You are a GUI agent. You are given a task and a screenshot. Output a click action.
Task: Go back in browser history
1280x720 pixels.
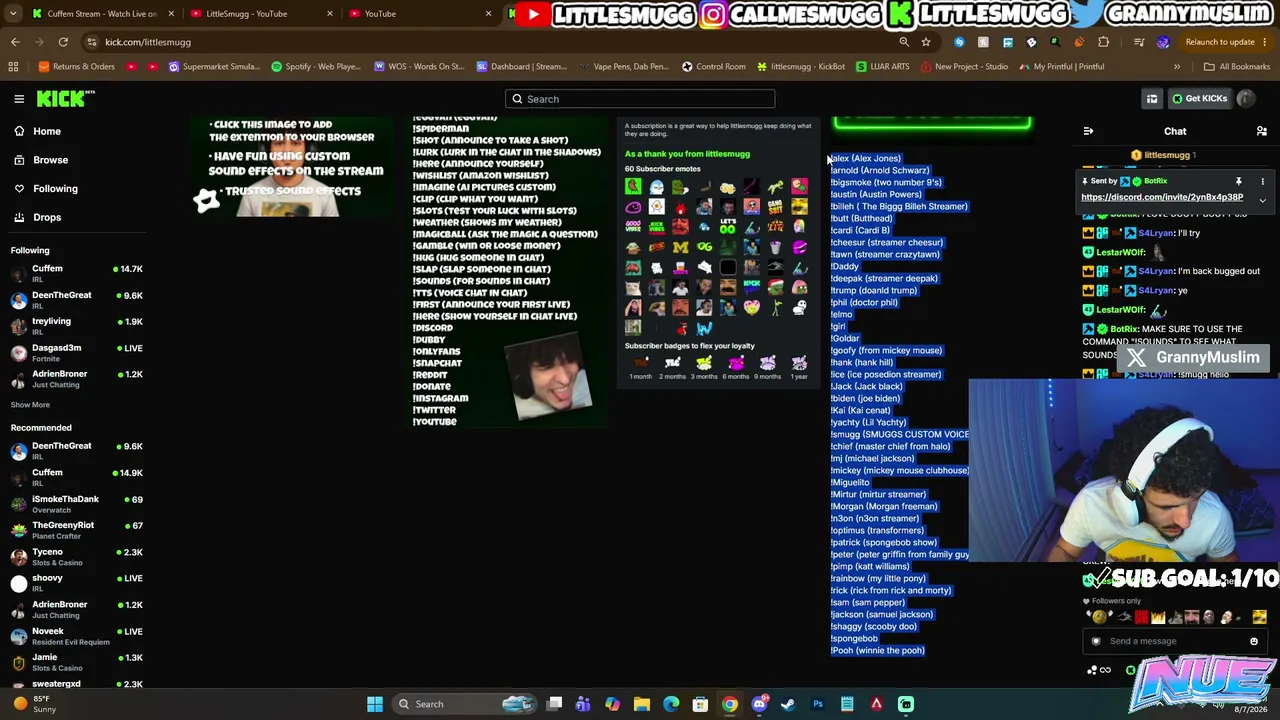tap(15, 42)
